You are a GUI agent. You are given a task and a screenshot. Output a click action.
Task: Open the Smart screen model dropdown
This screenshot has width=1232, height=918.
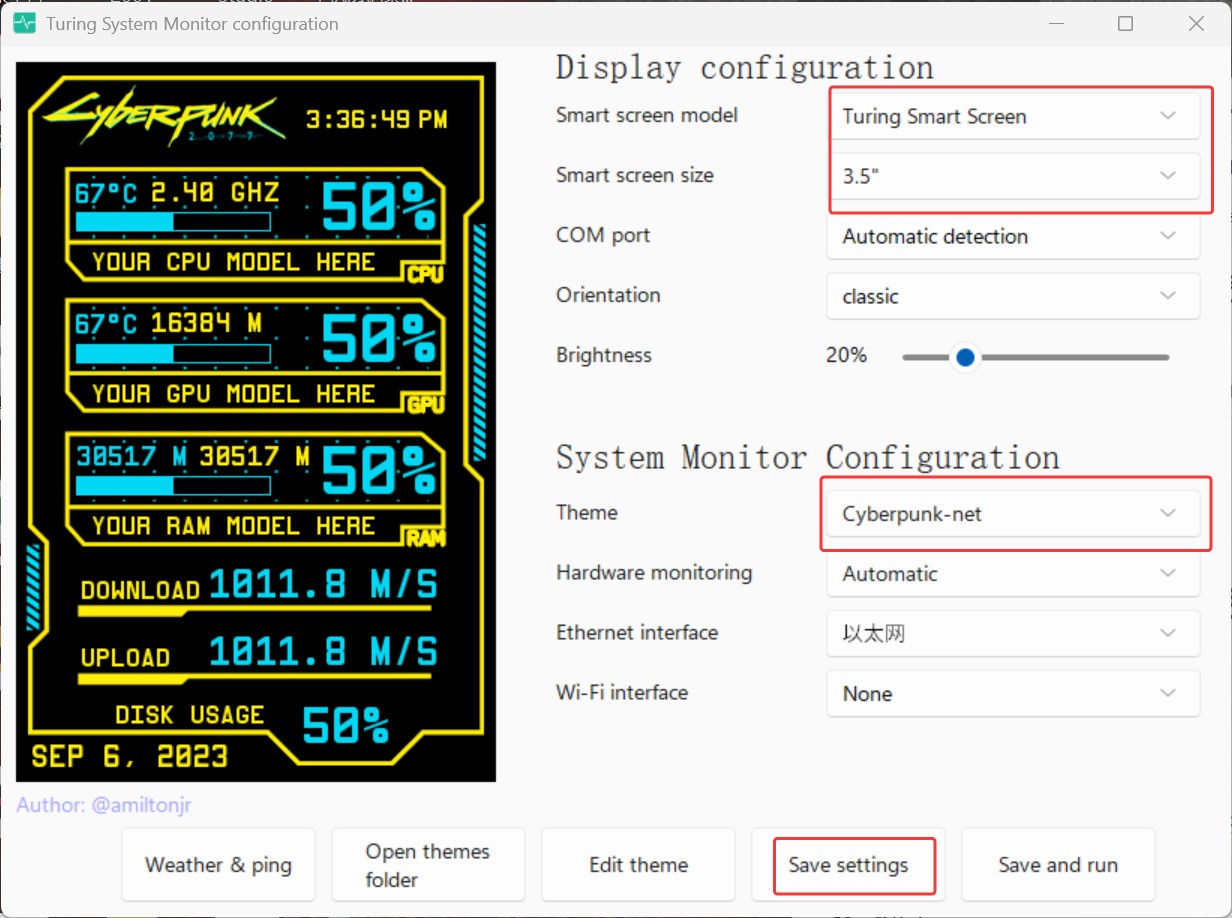click(1012, 117)
